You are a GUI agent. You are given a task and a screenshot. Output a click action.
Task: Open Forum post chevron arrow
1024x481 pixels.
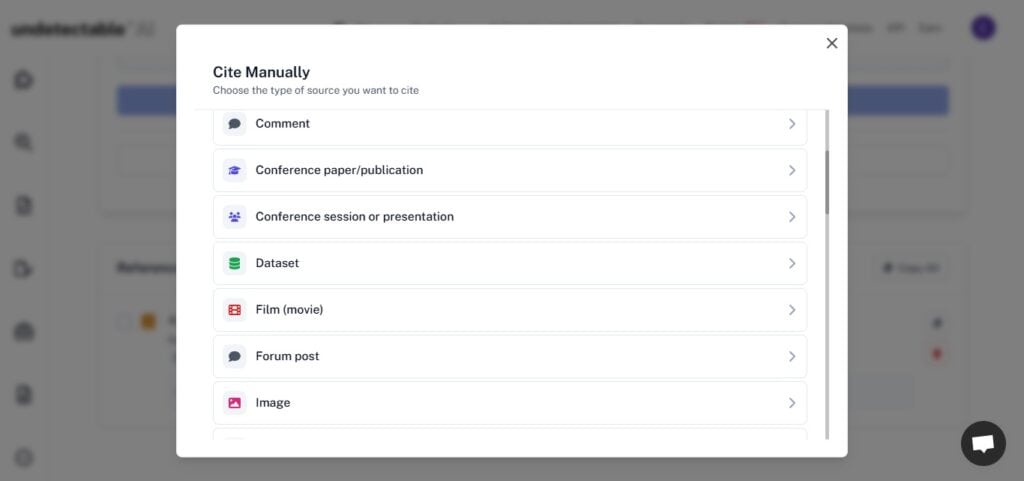click(x=791, y=356)
